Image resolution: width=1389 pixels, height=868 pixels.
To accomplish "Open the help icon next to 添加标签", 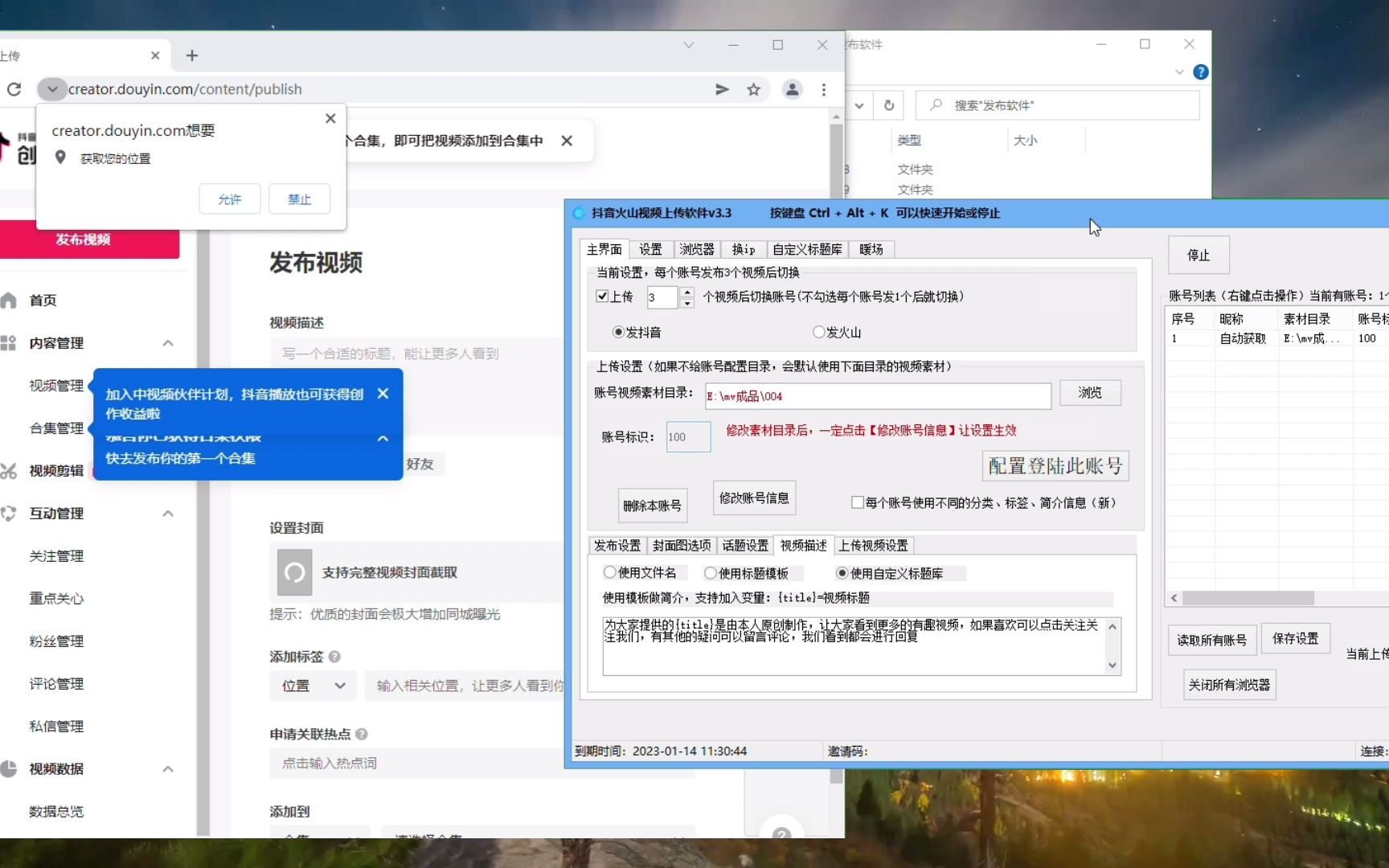I will tap(334, 657).
